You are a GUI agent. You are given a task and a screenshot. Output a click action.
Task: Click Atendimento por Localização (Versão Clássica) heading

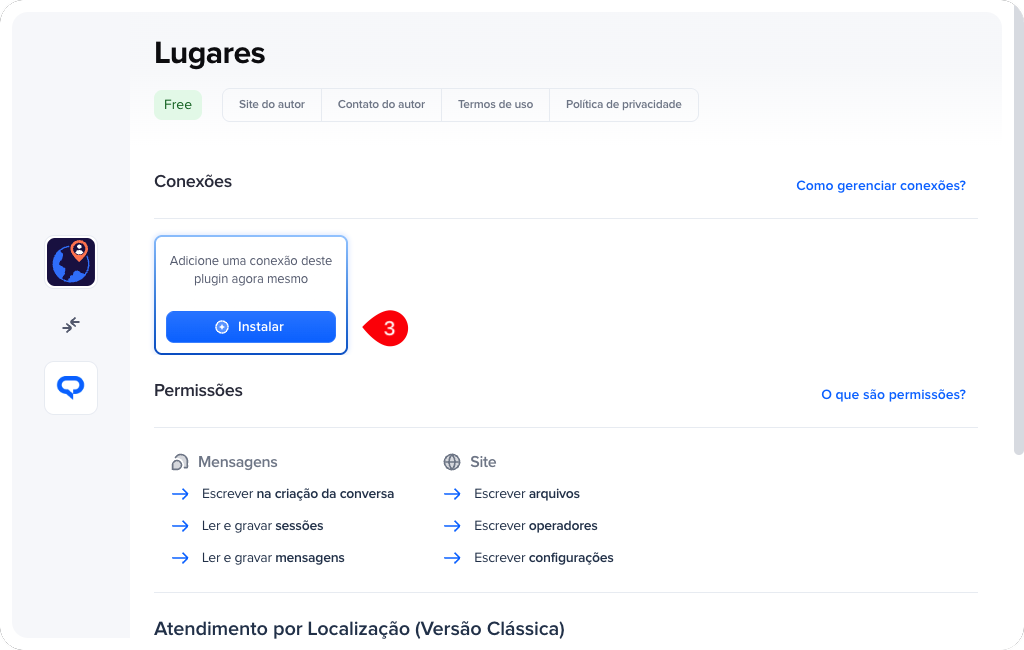(359, 628)
